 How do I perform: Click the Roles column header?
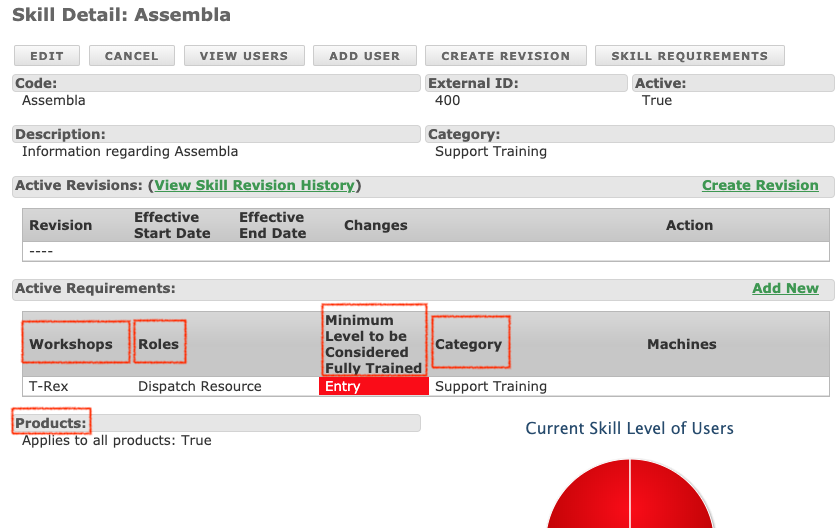pos(158,344)
